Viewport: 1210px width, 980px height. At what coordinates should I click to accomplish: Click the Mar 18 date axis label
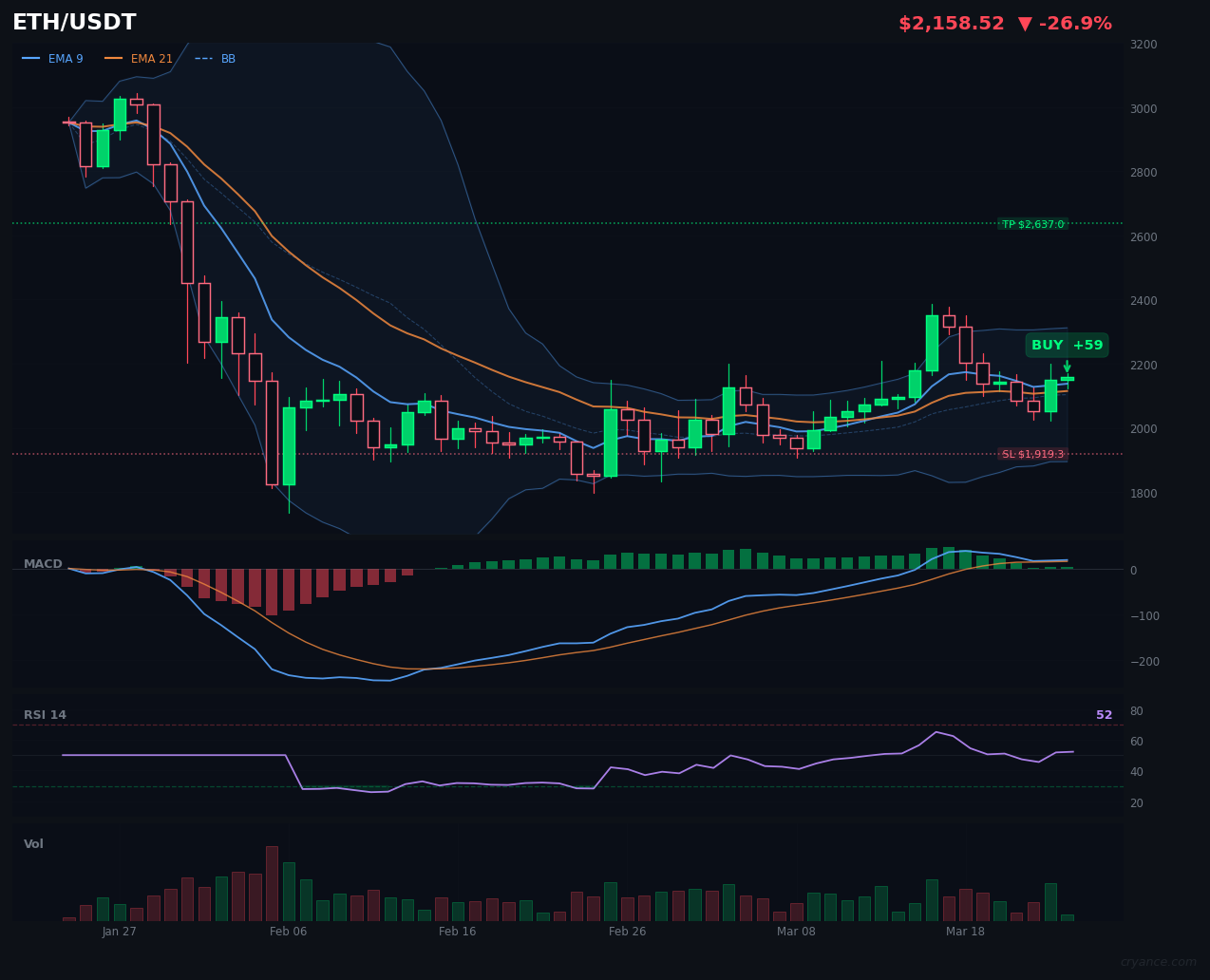click(x=965, y=932)
